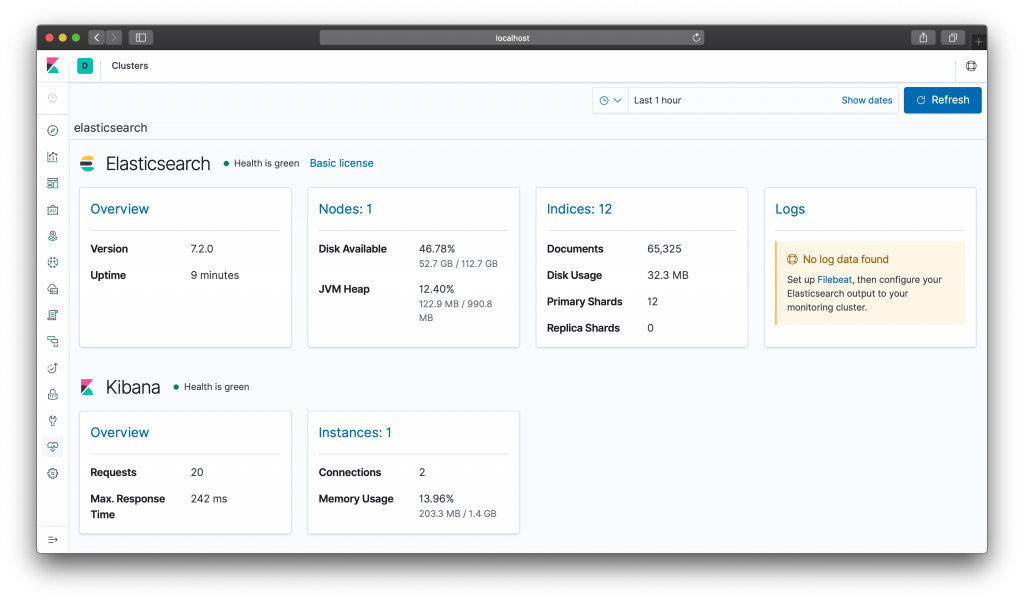1024x602 pixels.
Task: Open the Basic license link
Action: pyautogui.click(x=342, y=163)
